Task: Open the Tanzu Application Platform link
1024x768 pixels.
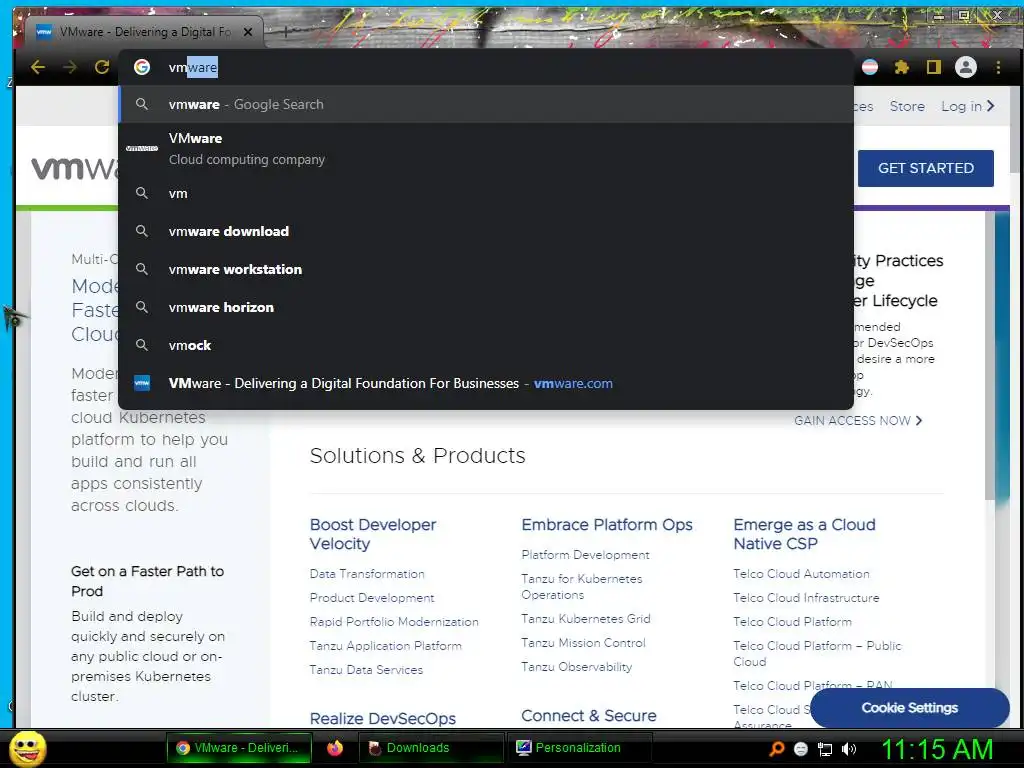Action: 385,646
